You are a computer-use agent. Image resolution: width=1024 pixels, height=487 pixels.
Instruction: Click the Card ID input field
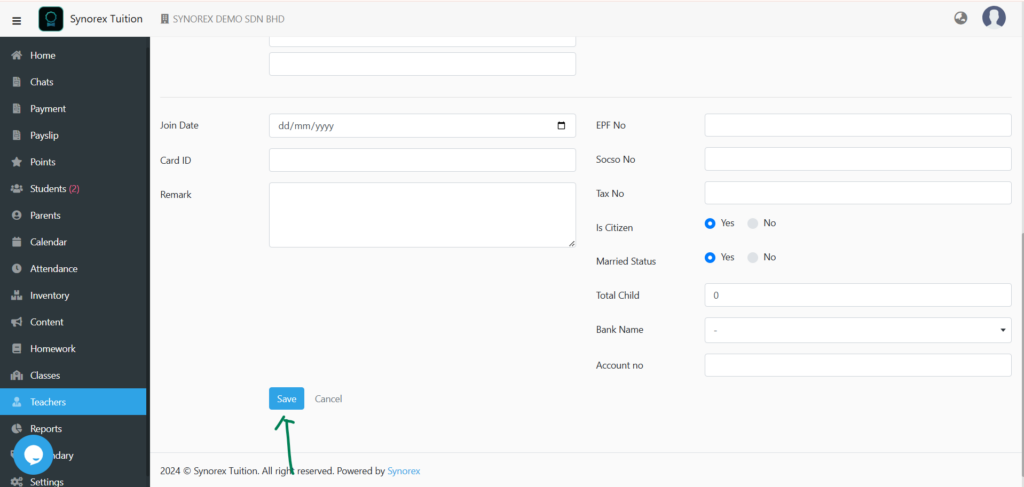click(422, 160)
